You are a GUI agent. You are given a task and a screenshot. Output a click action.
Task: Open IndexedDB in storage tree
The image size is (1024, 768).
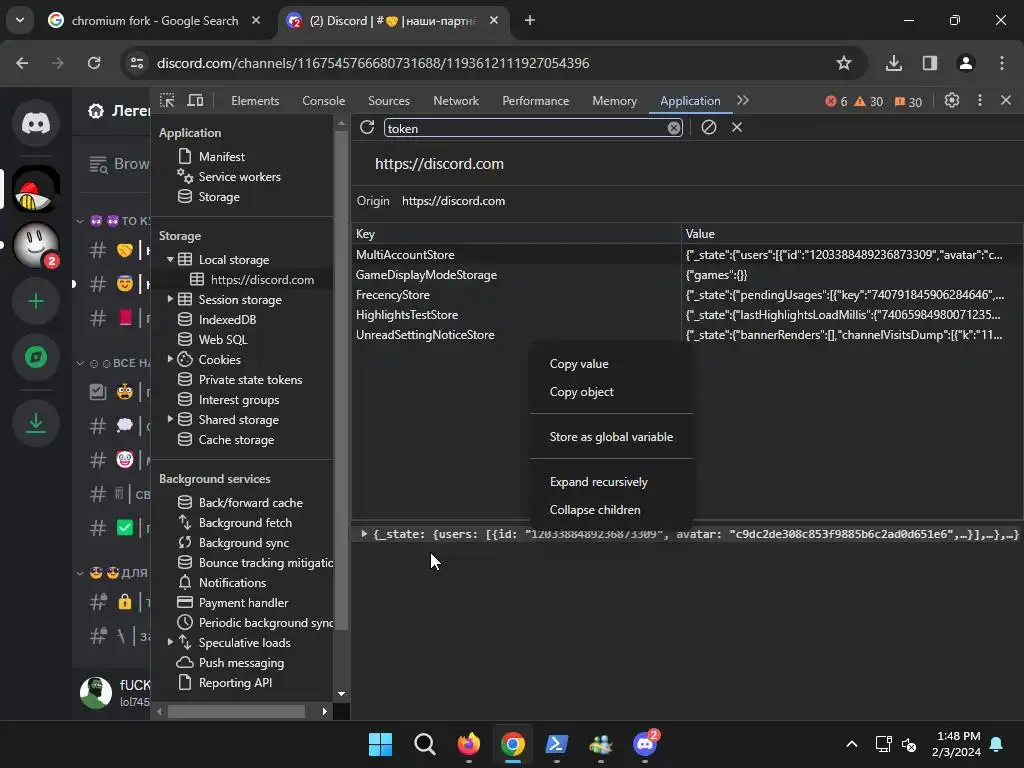pos(227,319)
